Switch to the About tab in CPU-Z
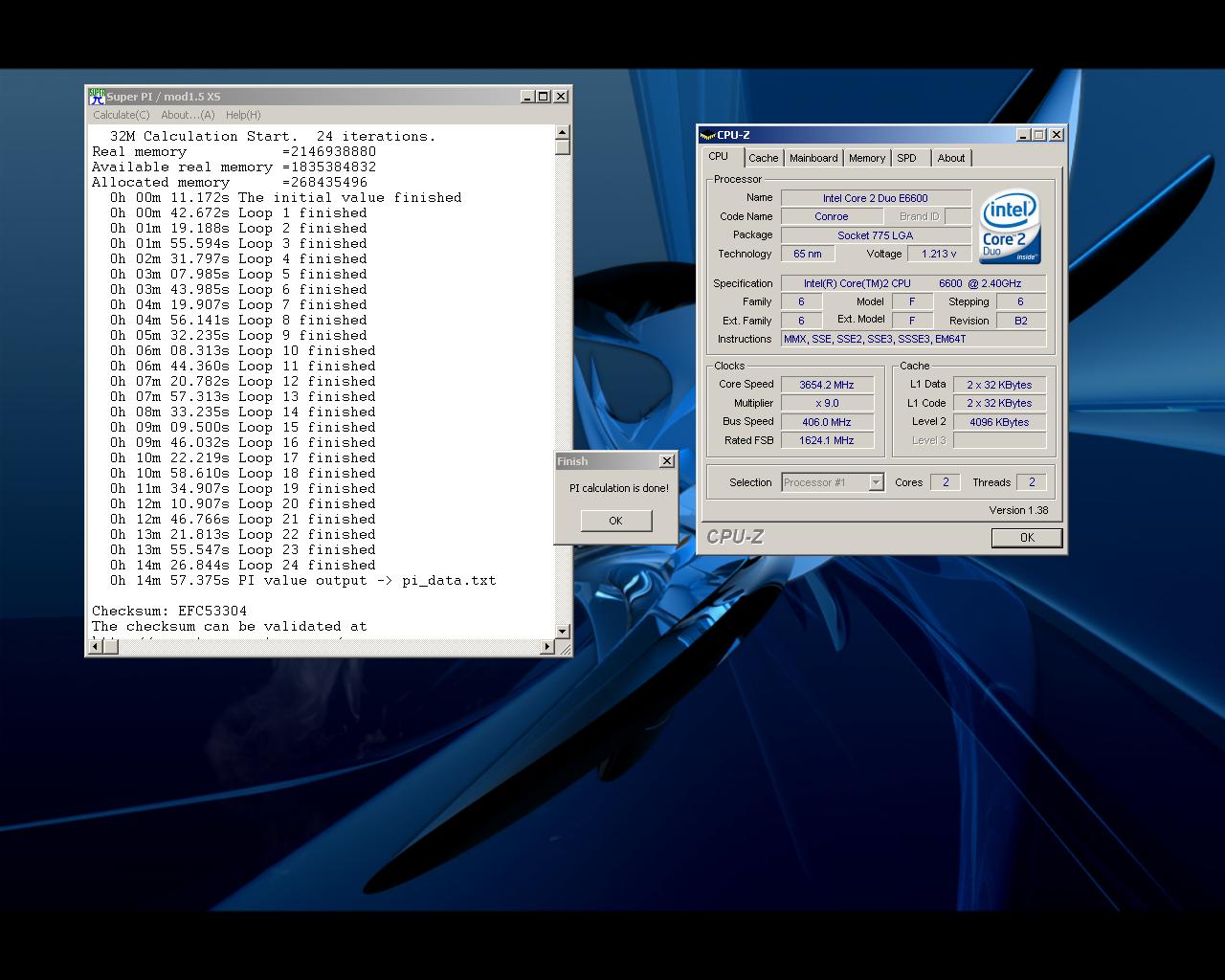Image resolution: width=1225 pixels, height=980 pixels. click(951, 158)
